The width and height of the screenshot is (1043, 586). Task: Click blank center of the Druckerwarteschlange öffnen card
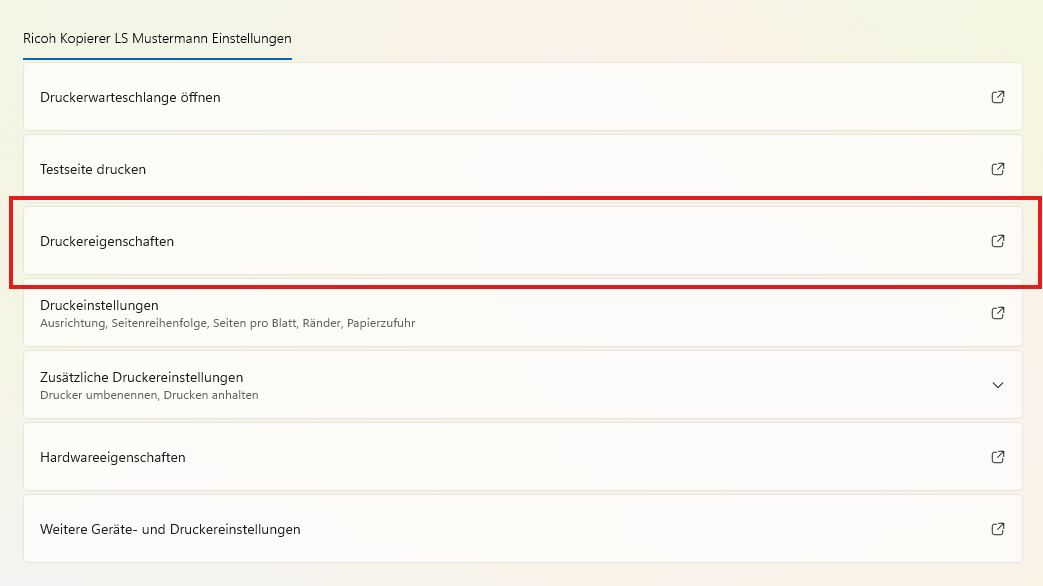(520, 97)
